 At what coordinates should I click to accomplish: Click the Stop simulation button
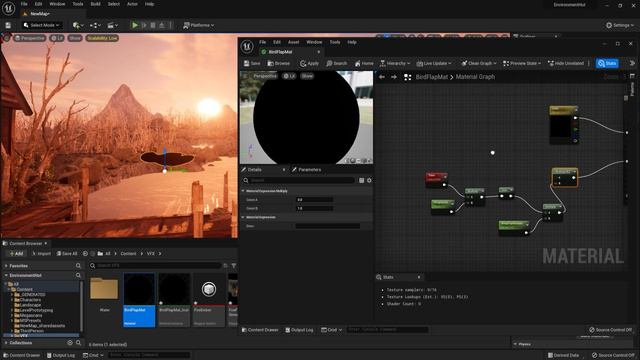(x=153, y=25)
